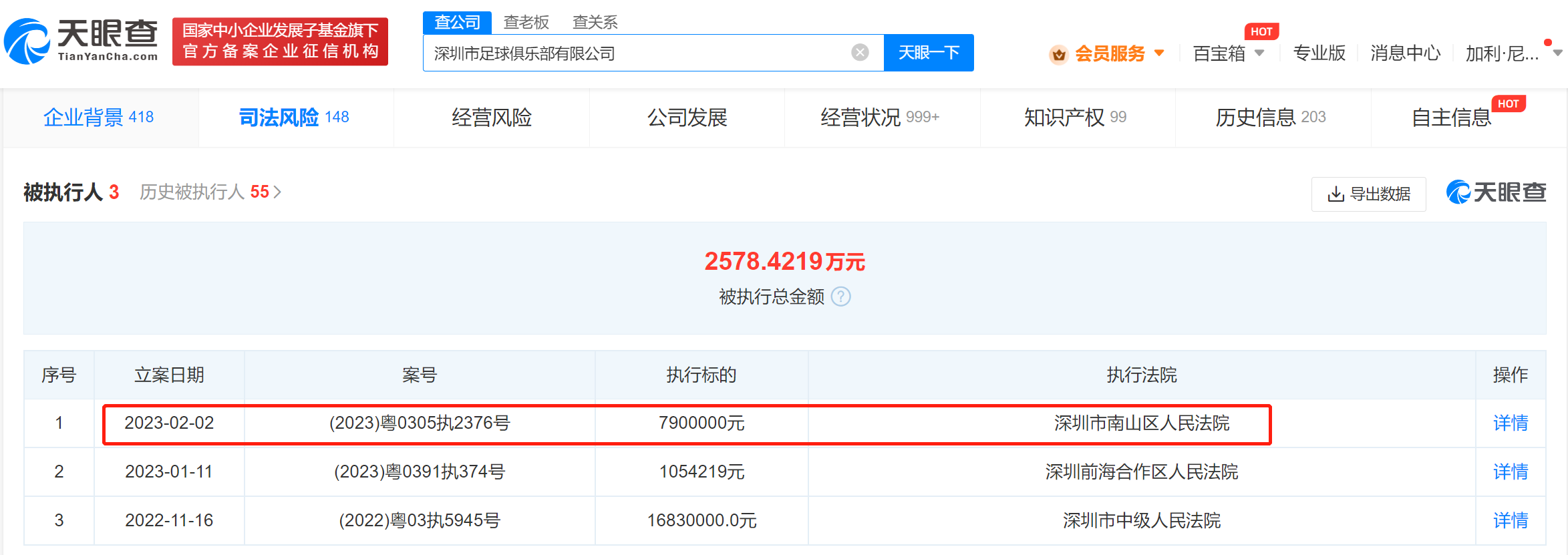Screen dimensions: 1568x555
Task: Click amount cell 7900000元
Action: coord(701,423)
